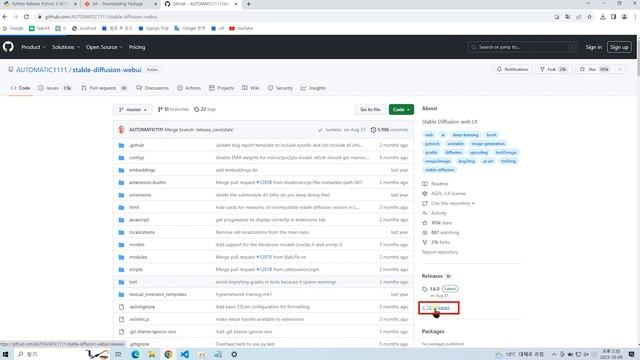Open the Google bookmark

point(13,28)
